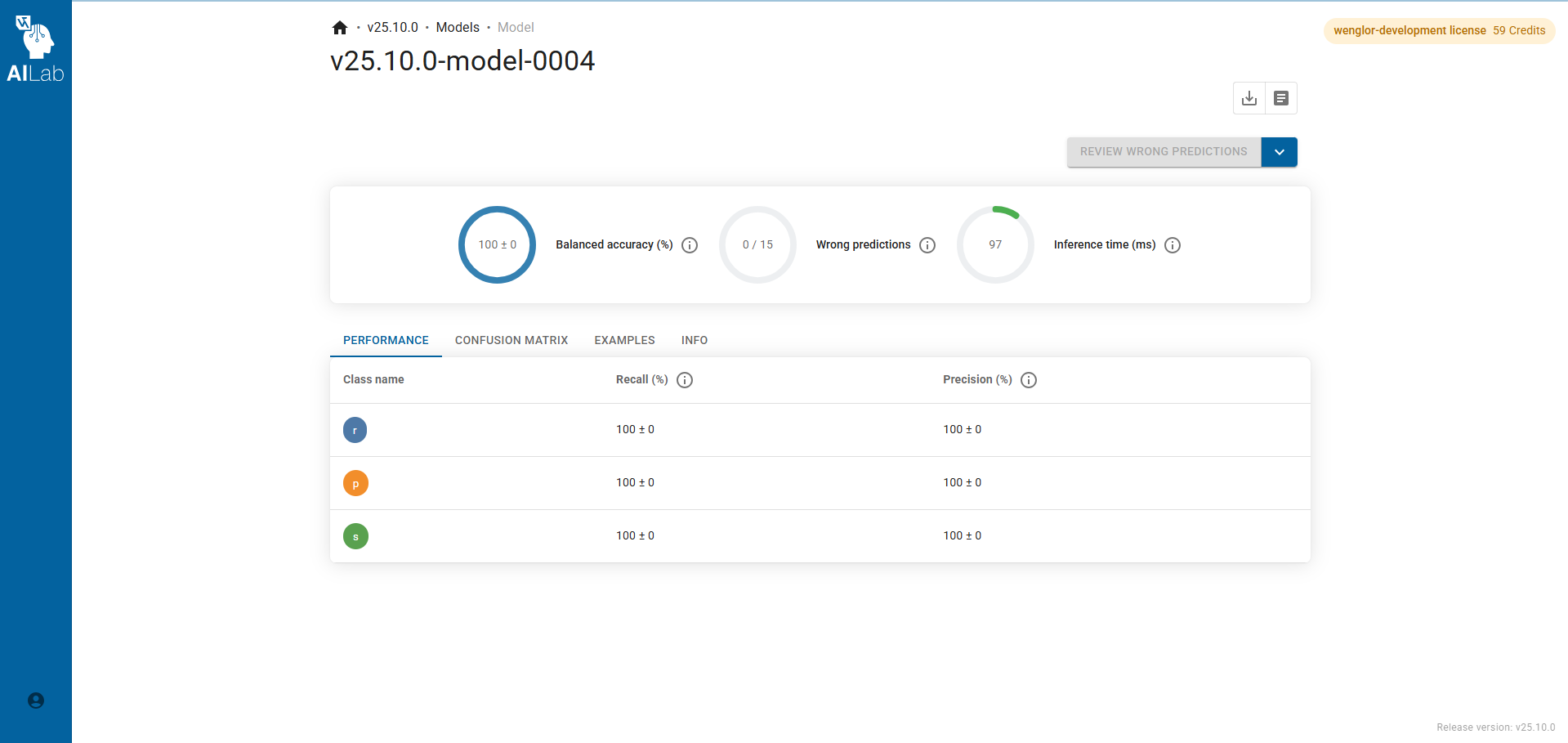Show info about Recall column
The width and height of the screenshot is (1568, 743).
click(685, 380)
